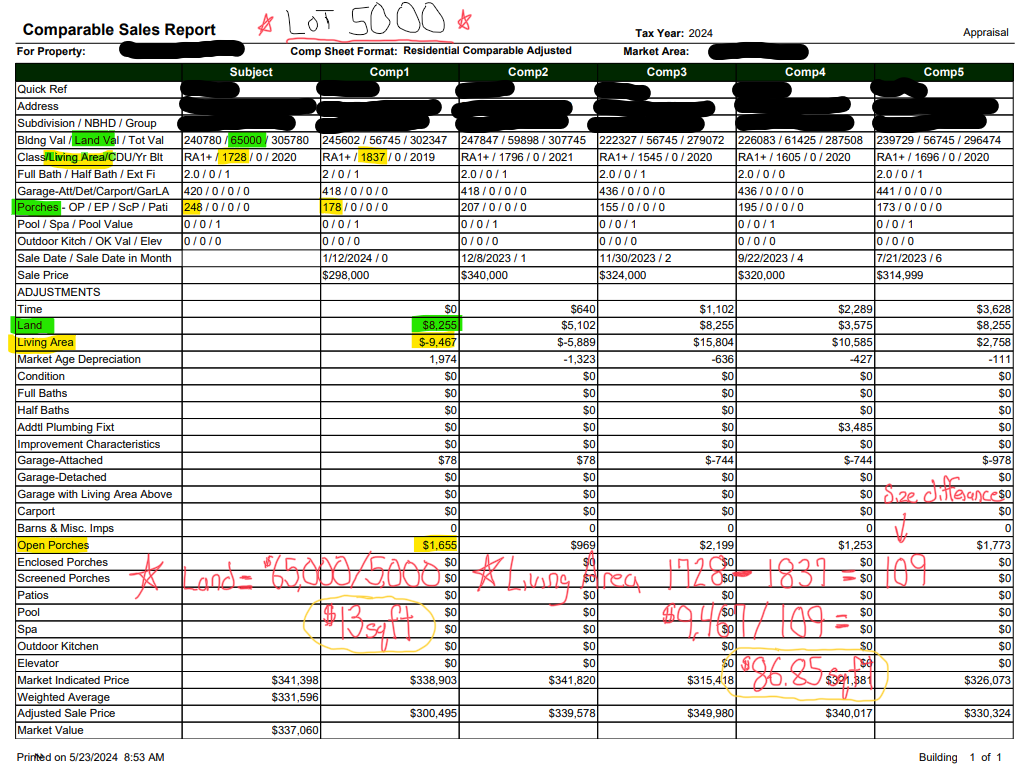Click the "Market Area:" label
The height and width of the screenshot is (767, 1034).
click(x=656, y=51)
